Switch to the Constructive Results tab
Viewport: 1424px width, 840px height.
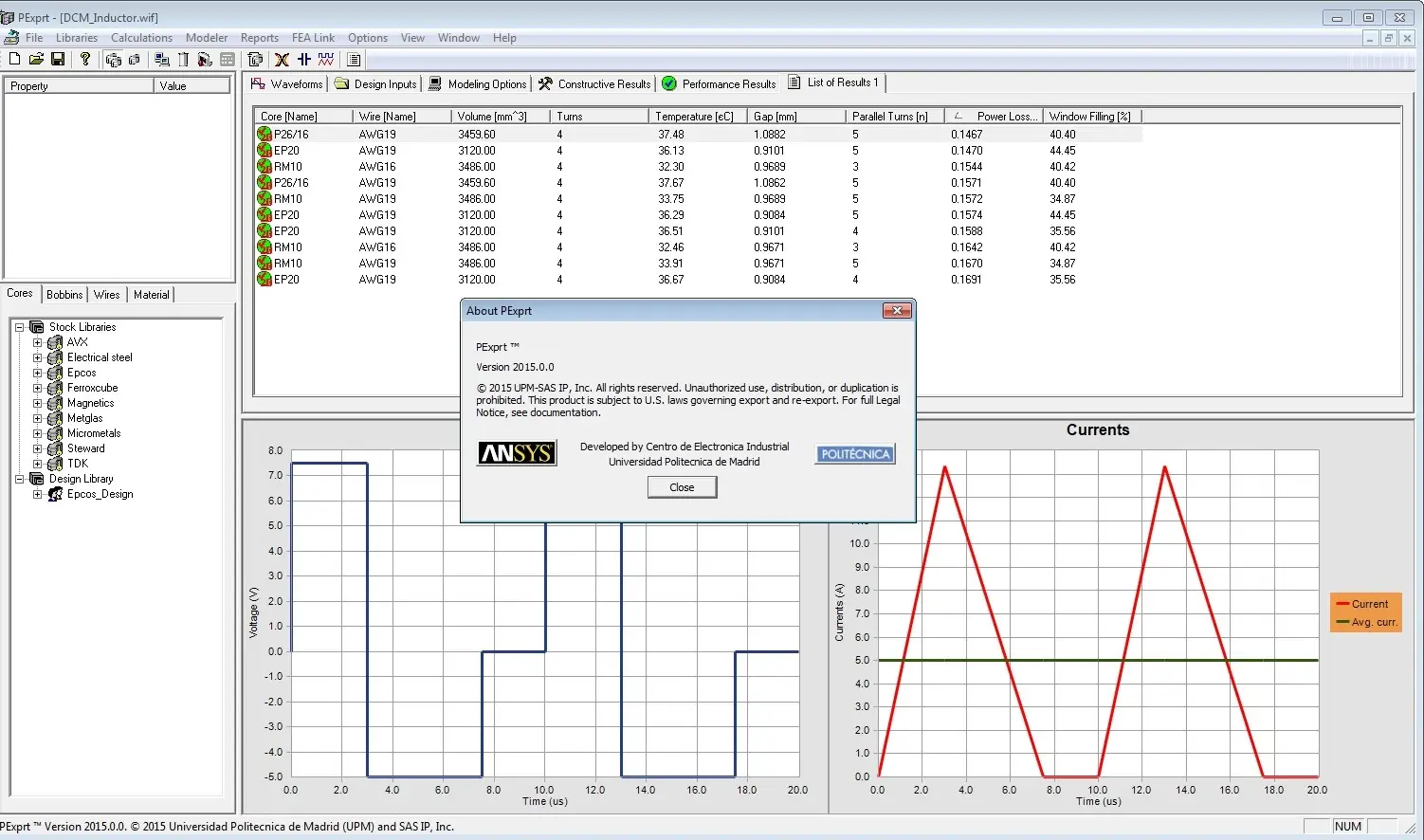594,83
